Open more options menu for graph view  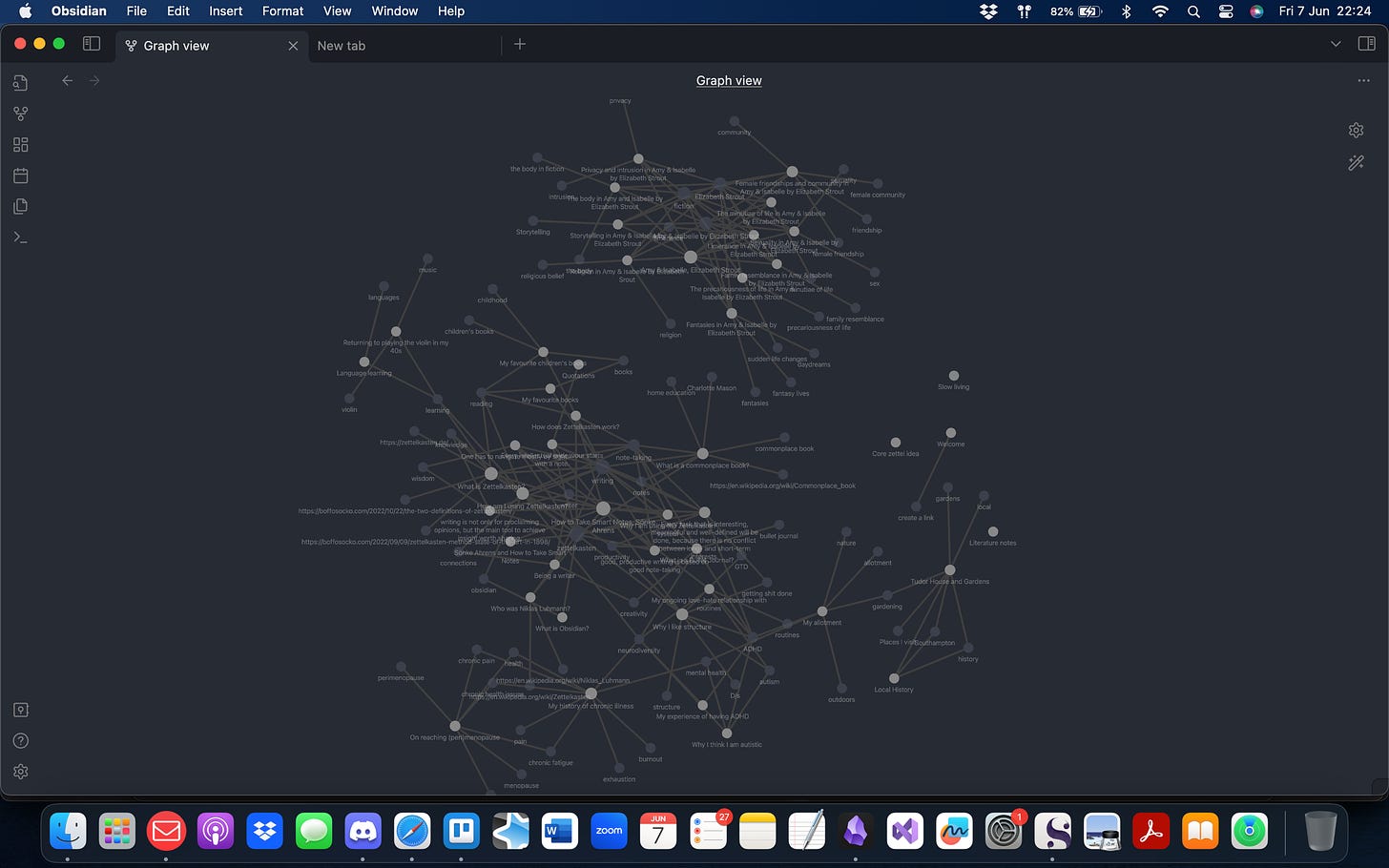click(x=1363, y=81)
